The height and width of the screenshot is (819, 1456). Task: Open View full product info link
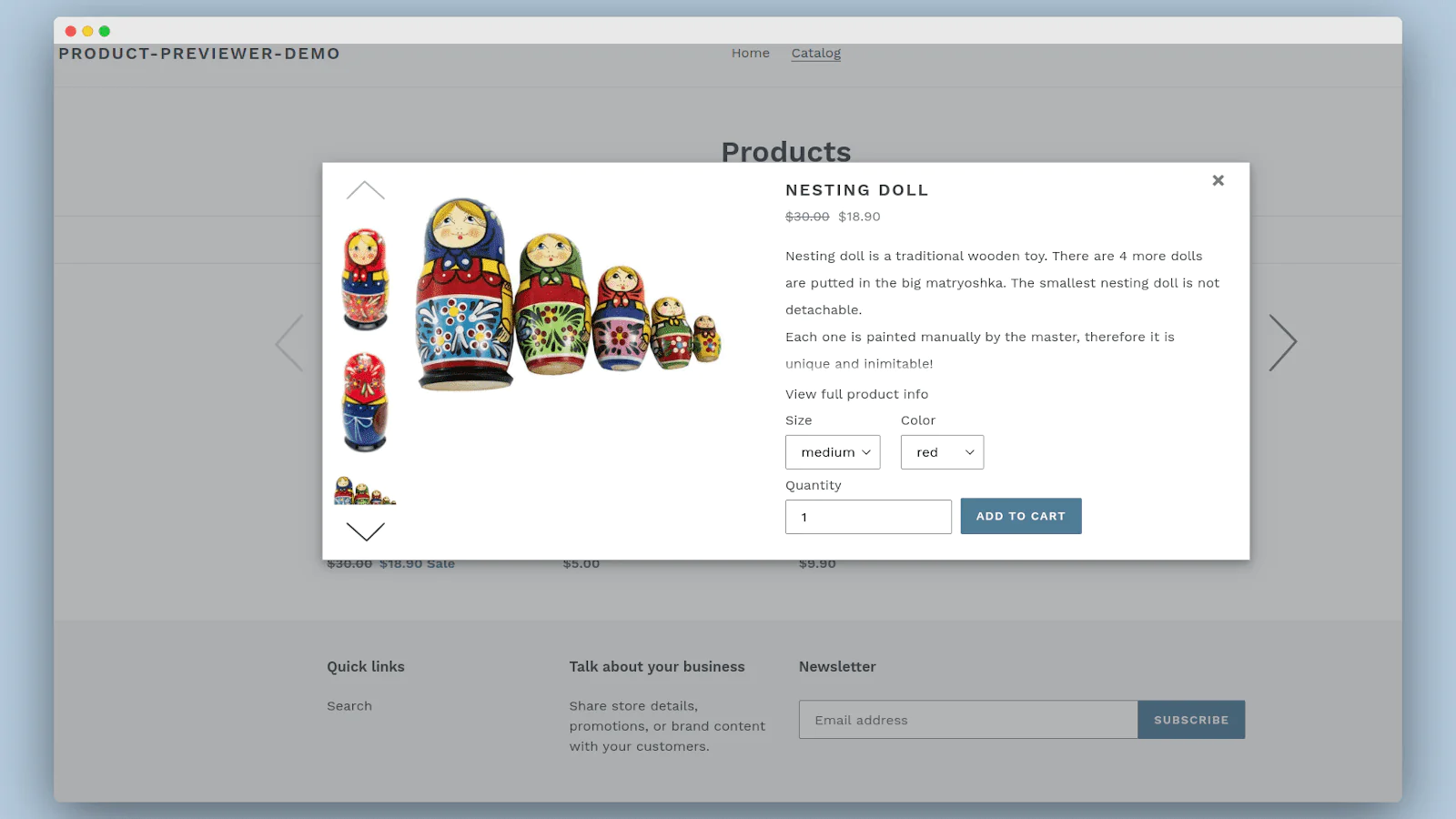(x=857, y=394)
